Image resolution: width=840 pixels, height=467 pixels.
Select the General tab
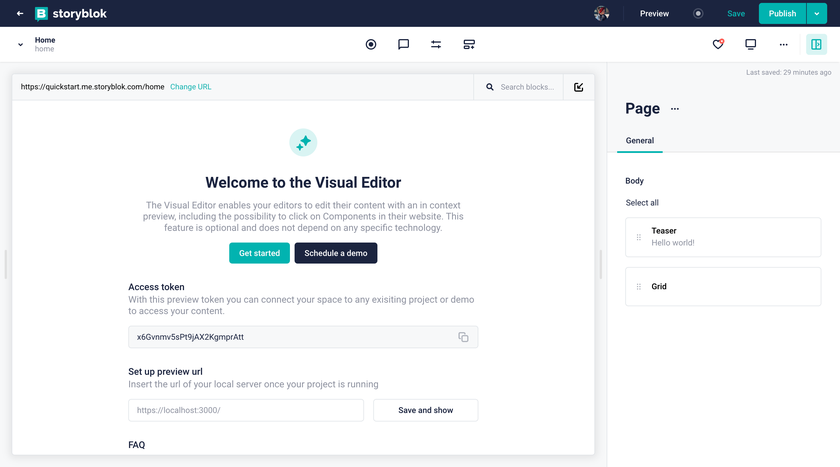(x=640, y=140)
